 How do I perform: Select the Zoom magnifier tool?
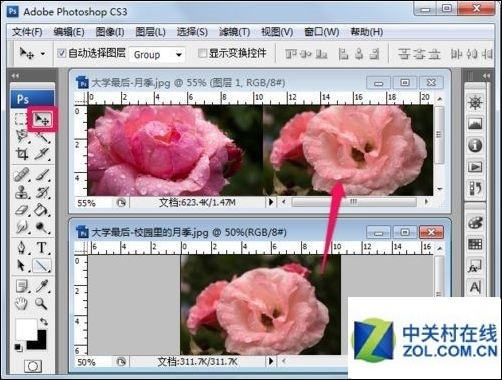tap(41, 303)
